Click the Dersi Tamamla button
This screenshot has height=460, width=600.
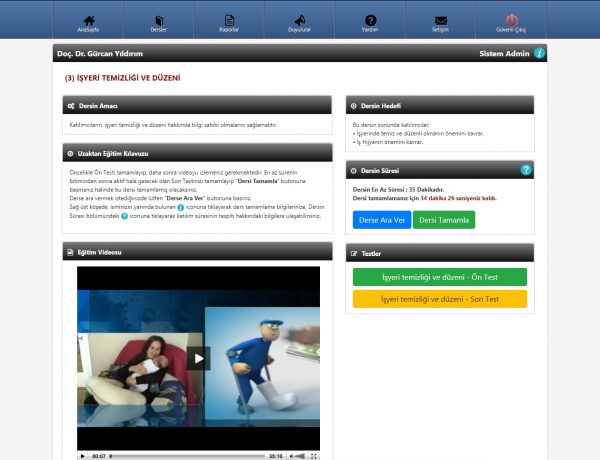(x=444, y=220)
